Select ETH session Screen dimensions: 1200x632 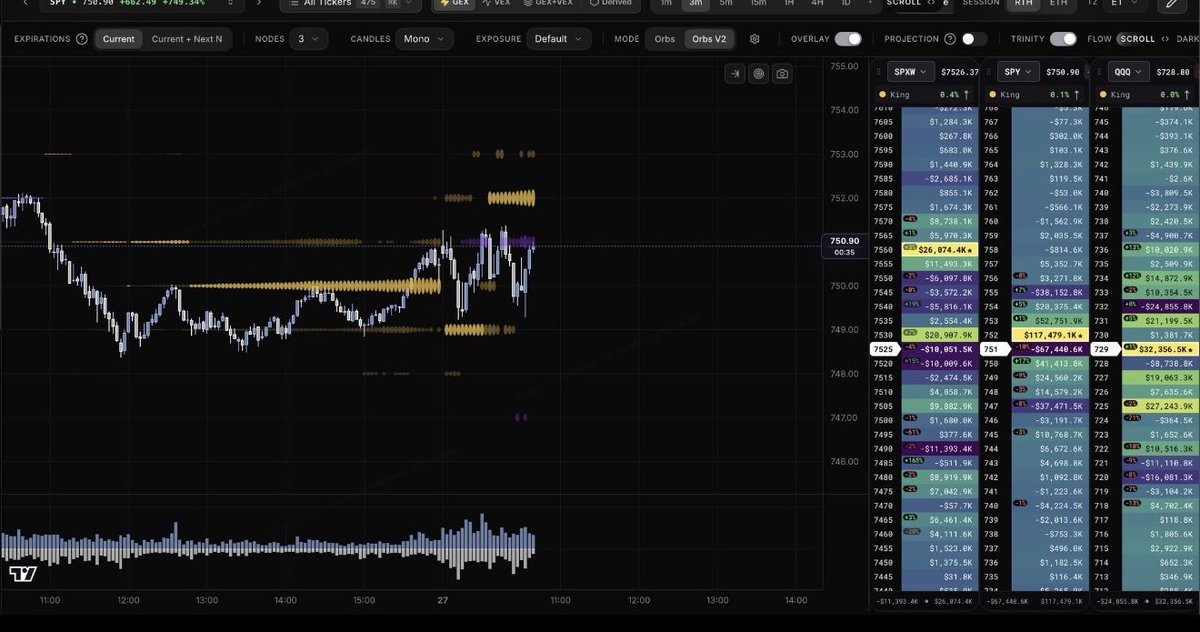(x=1058, y=3)
